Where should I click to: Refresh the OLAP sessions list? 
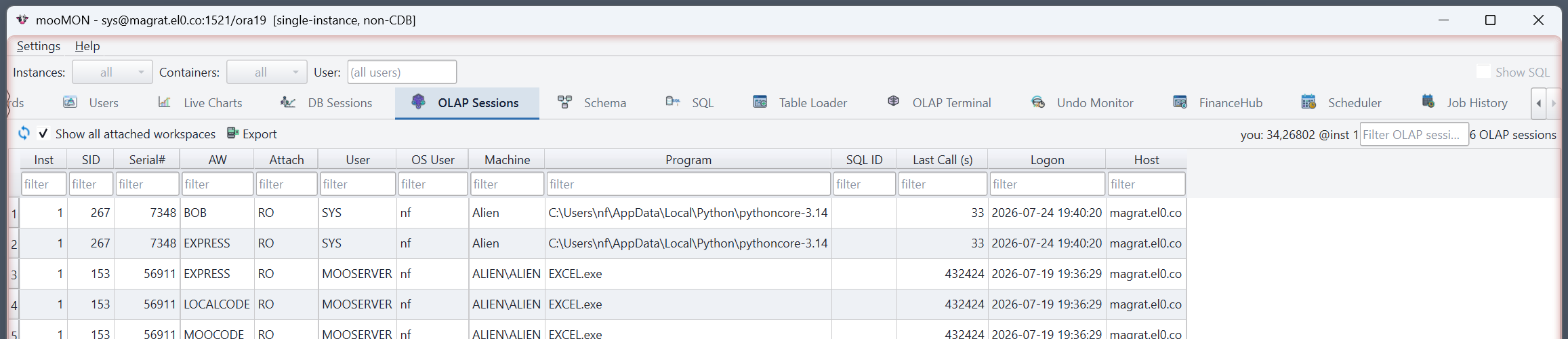tap(24, 133)
